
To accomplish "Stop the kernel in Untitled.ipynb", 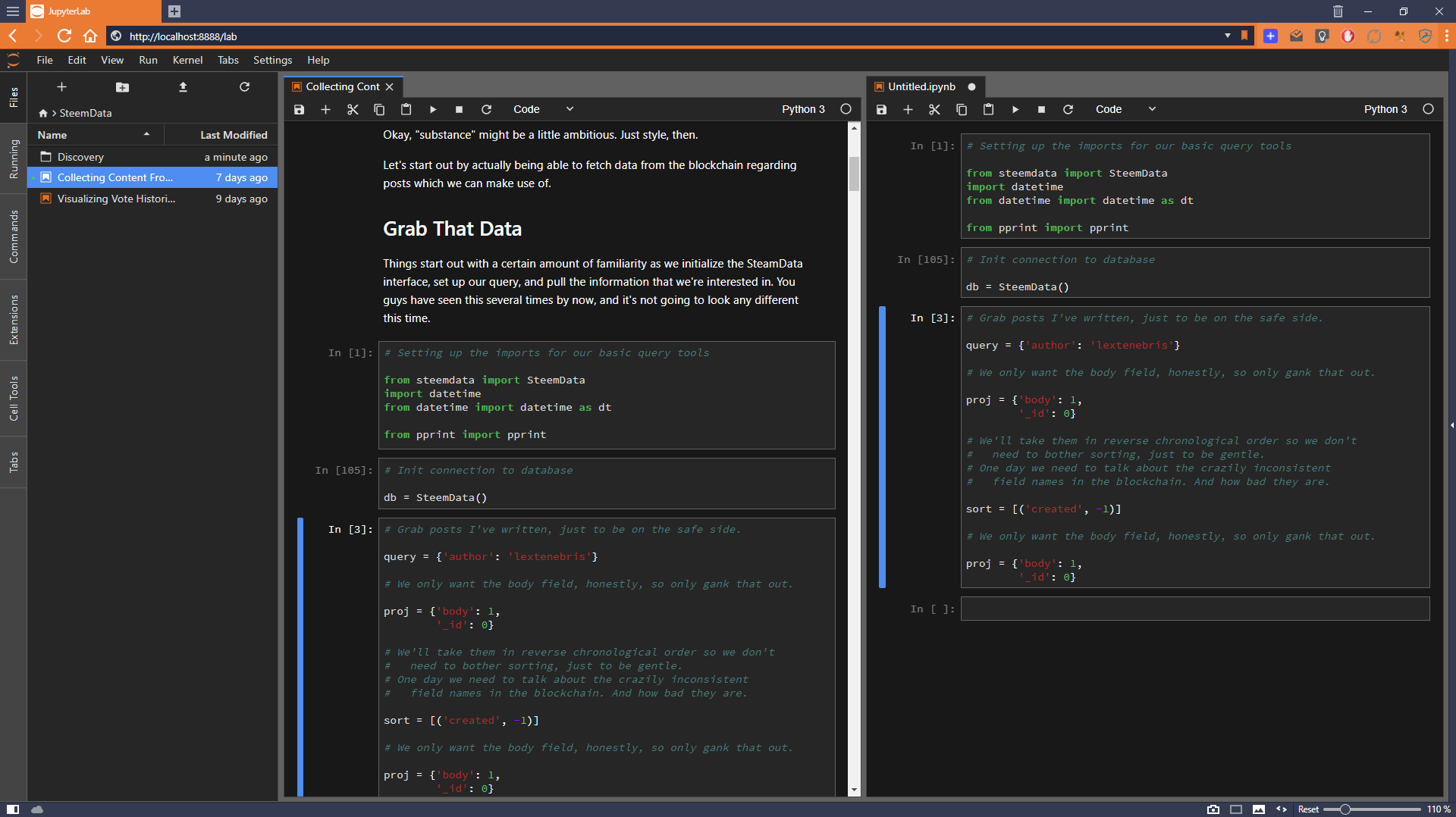I will (x=1041, y=109).
